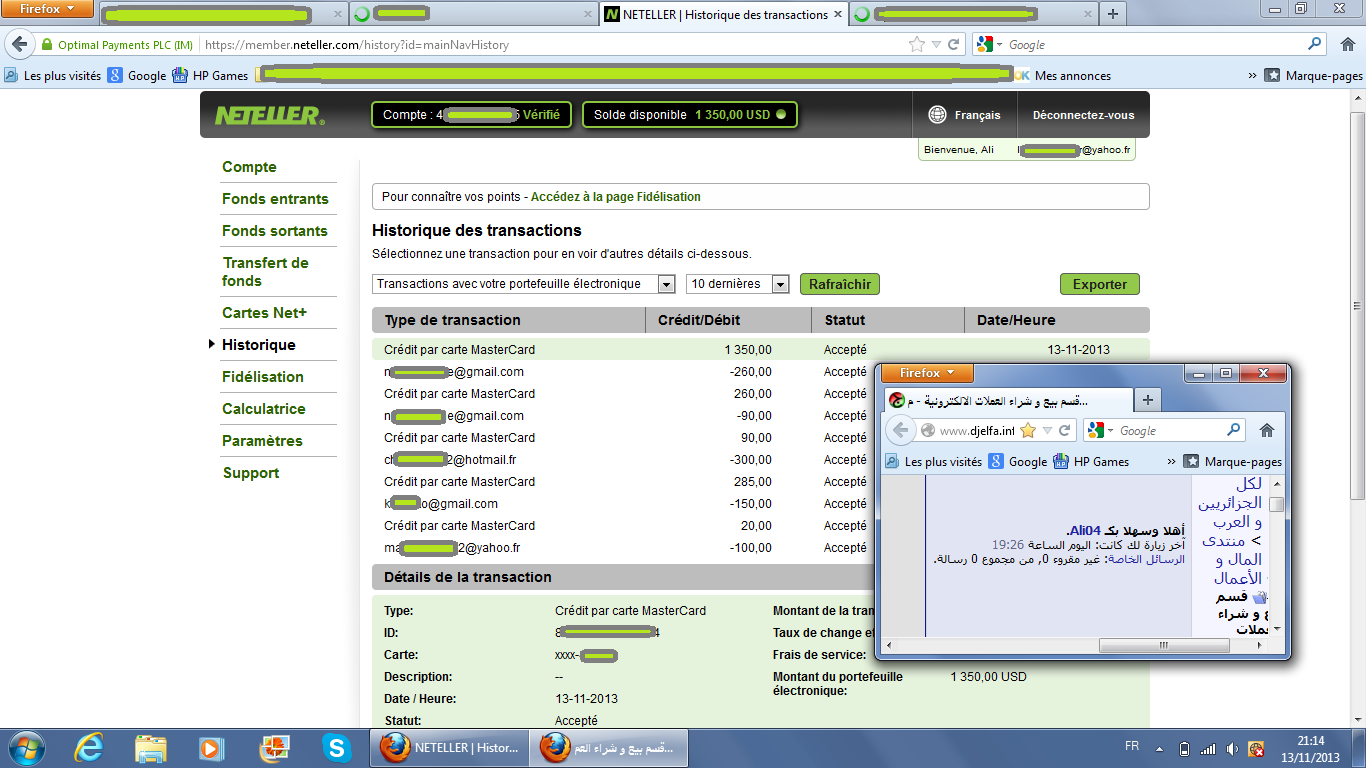Click the Google search field in small window
The height and width of the screenshot is (768, 1366).
(x=1170, y=430)
